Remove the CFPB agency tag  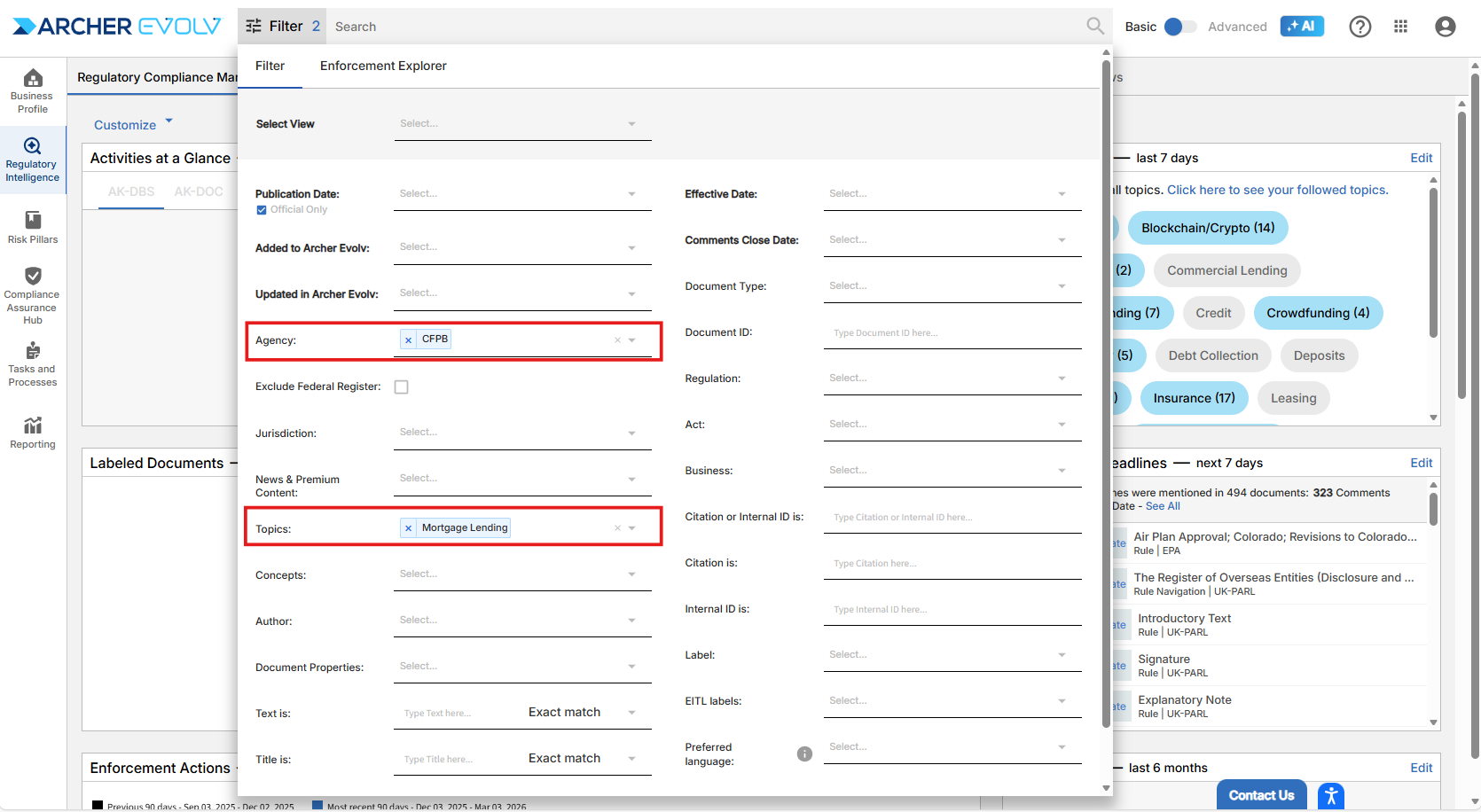(408, 340)
